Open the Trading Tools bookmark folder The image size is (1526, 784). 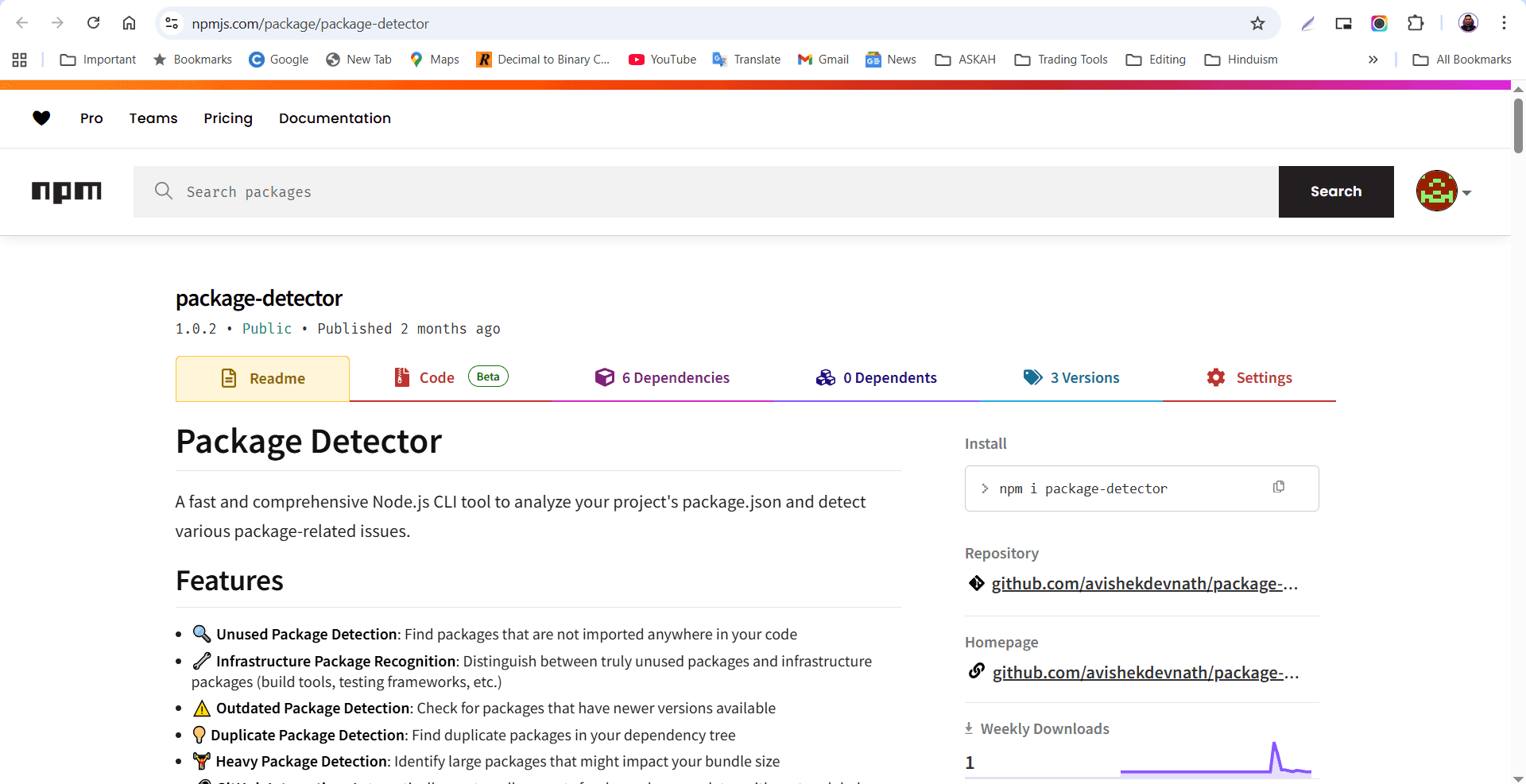click(x=1061, y=60)
